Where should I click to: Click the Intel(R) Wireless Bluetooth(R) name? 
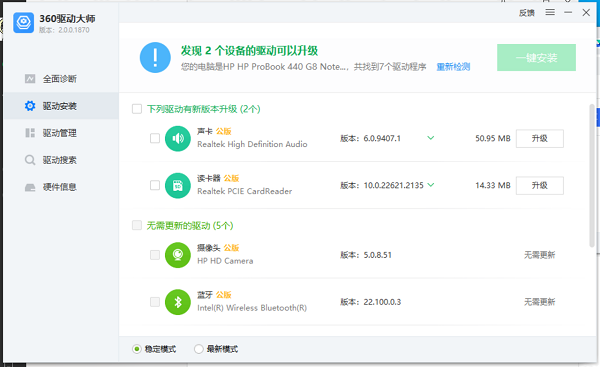pyautogui.click(x=252, y=308)
